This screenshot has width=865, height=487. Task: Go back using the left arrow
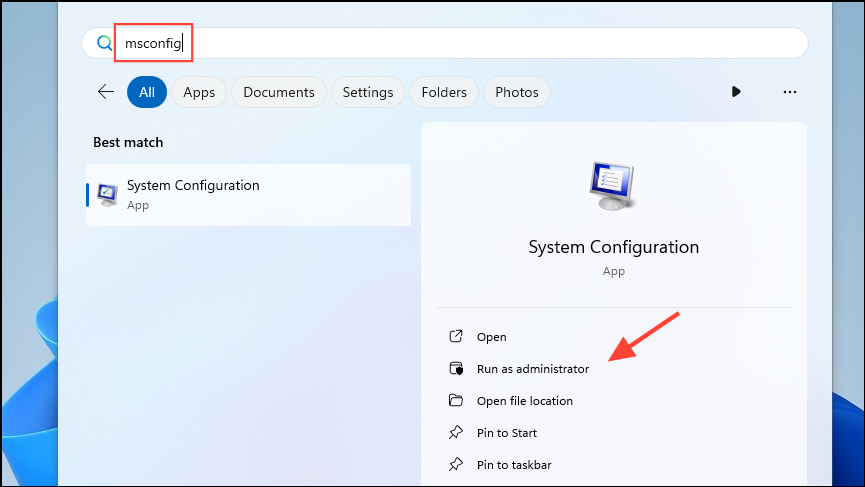(x=106, y=92)
